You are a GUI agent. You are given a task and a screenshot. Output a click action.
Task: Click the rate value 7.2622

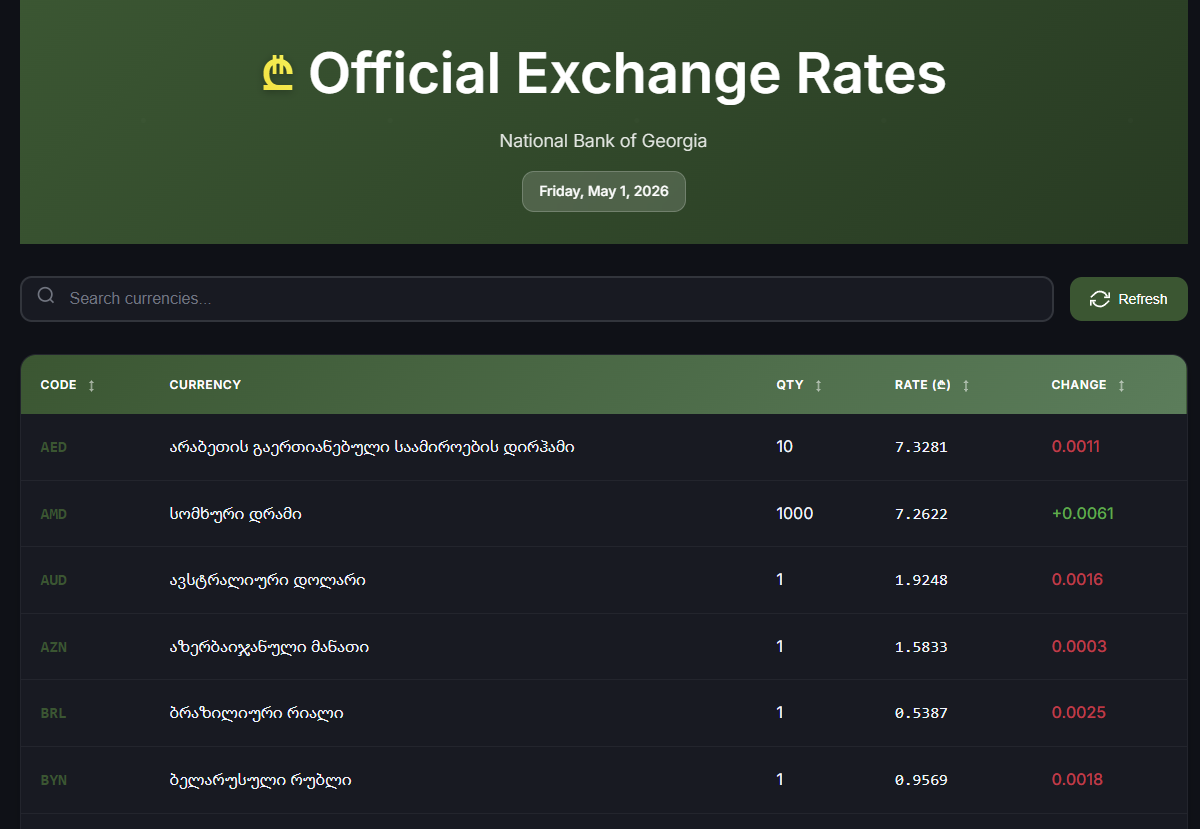[x=921, y=514]
